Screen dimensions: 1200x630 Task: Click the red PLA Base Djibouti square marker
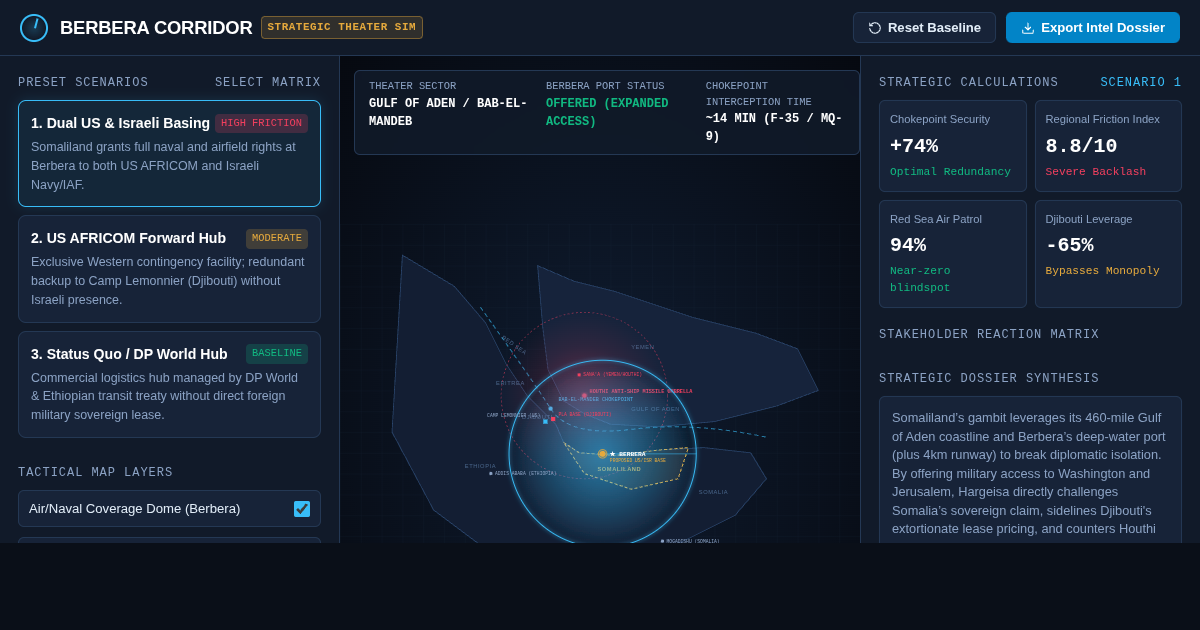[x=553, y=419]
